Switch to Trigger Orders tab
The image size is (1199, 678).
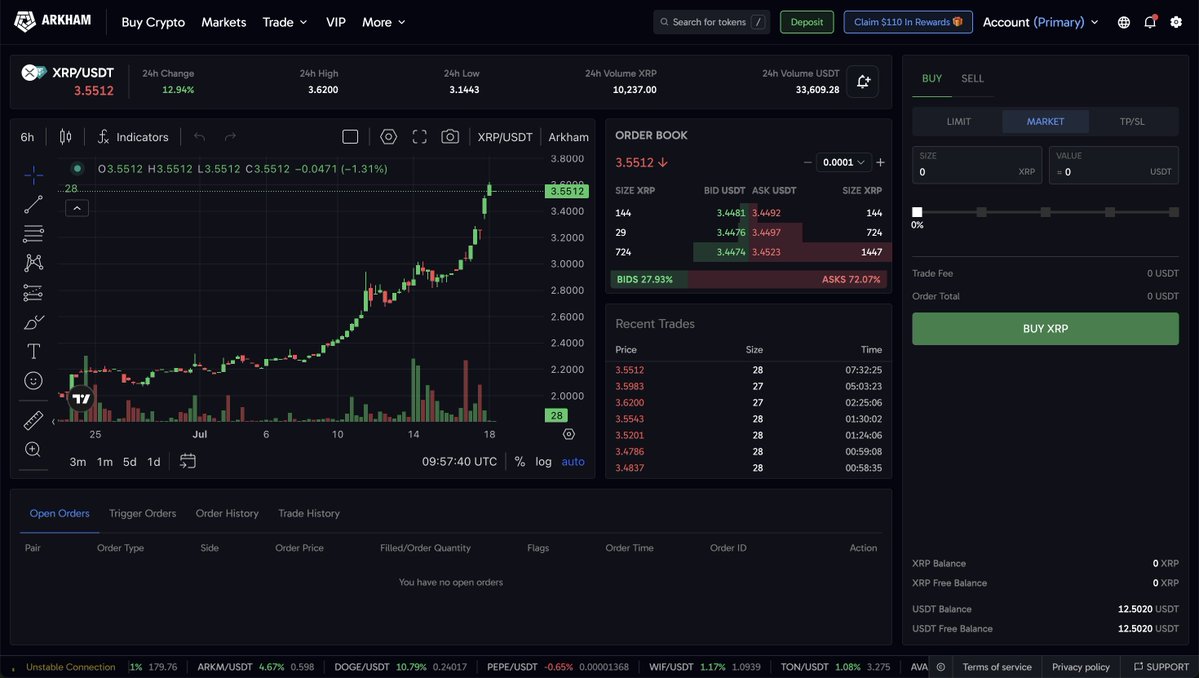142,513
